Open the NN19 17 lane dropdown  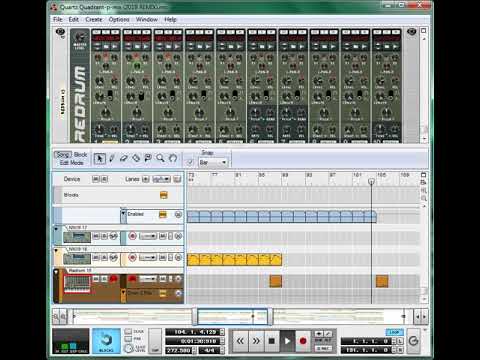tap(148, 236)
